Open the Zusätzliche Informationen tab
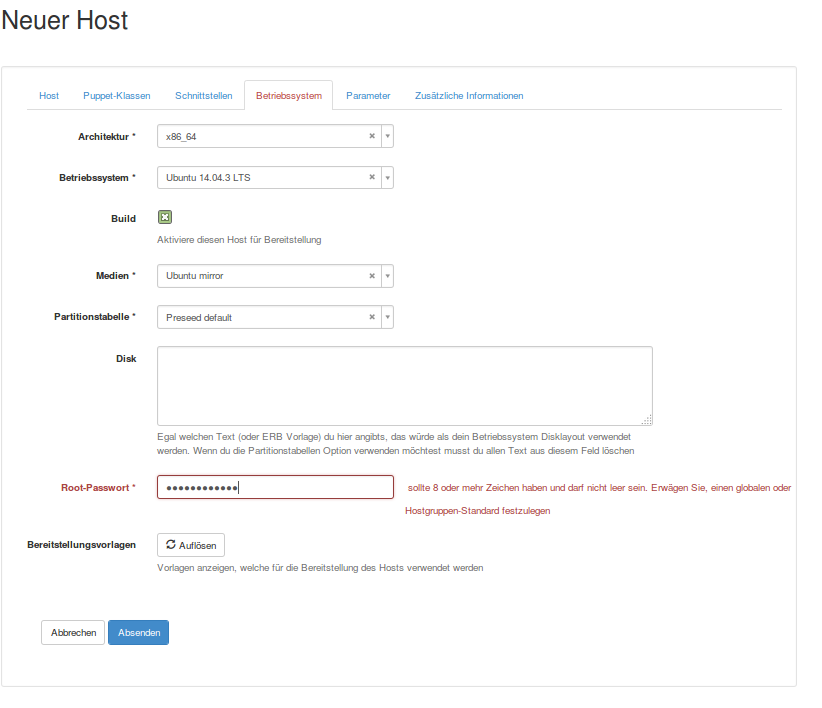 [469, 96]
